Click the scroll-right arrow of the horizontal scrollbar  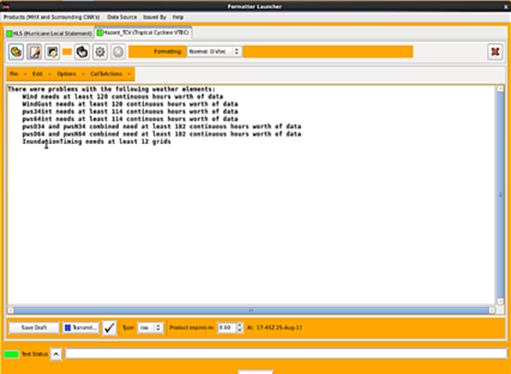click(x=492, y=310)
